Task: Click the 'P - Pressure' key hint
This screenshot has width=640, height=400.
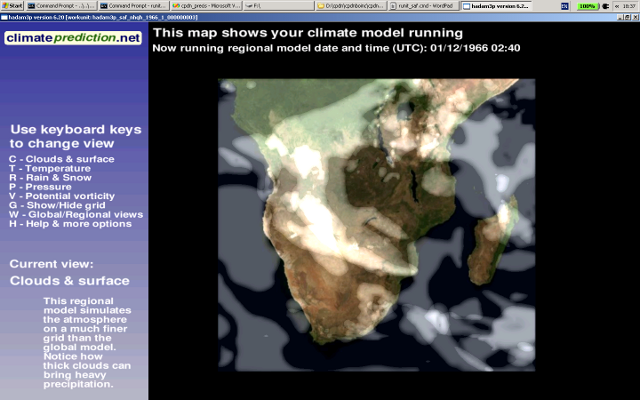Action: [x=40, y=187]
